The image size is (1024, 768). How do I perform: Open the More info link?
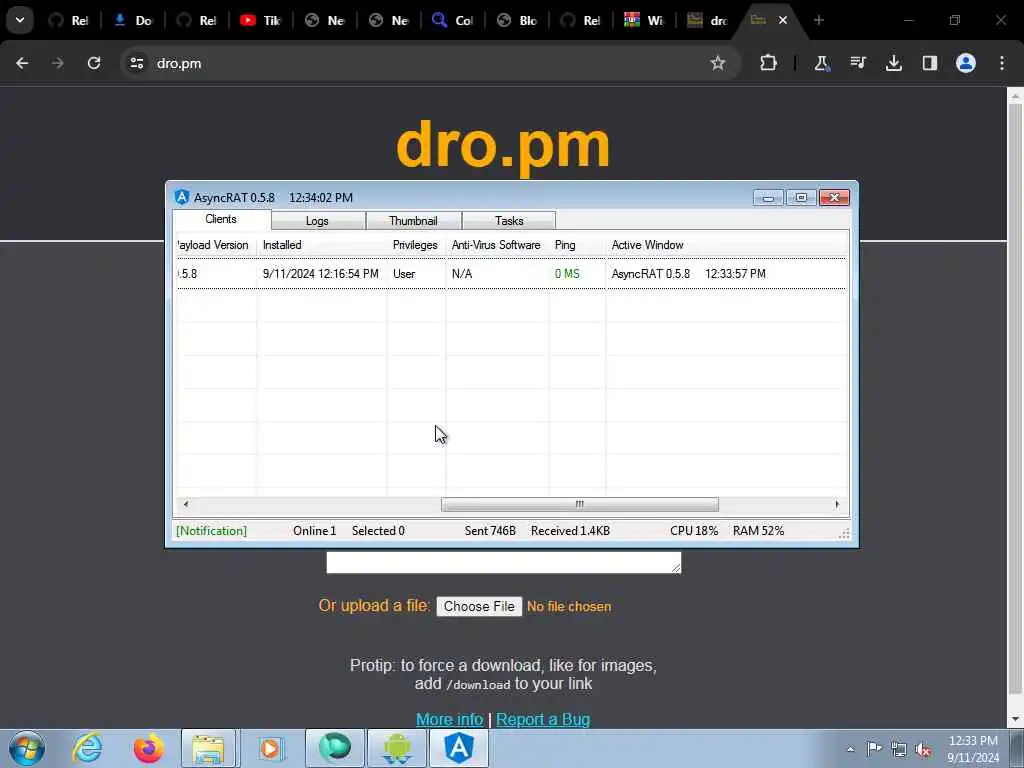(x=449, y=719)
